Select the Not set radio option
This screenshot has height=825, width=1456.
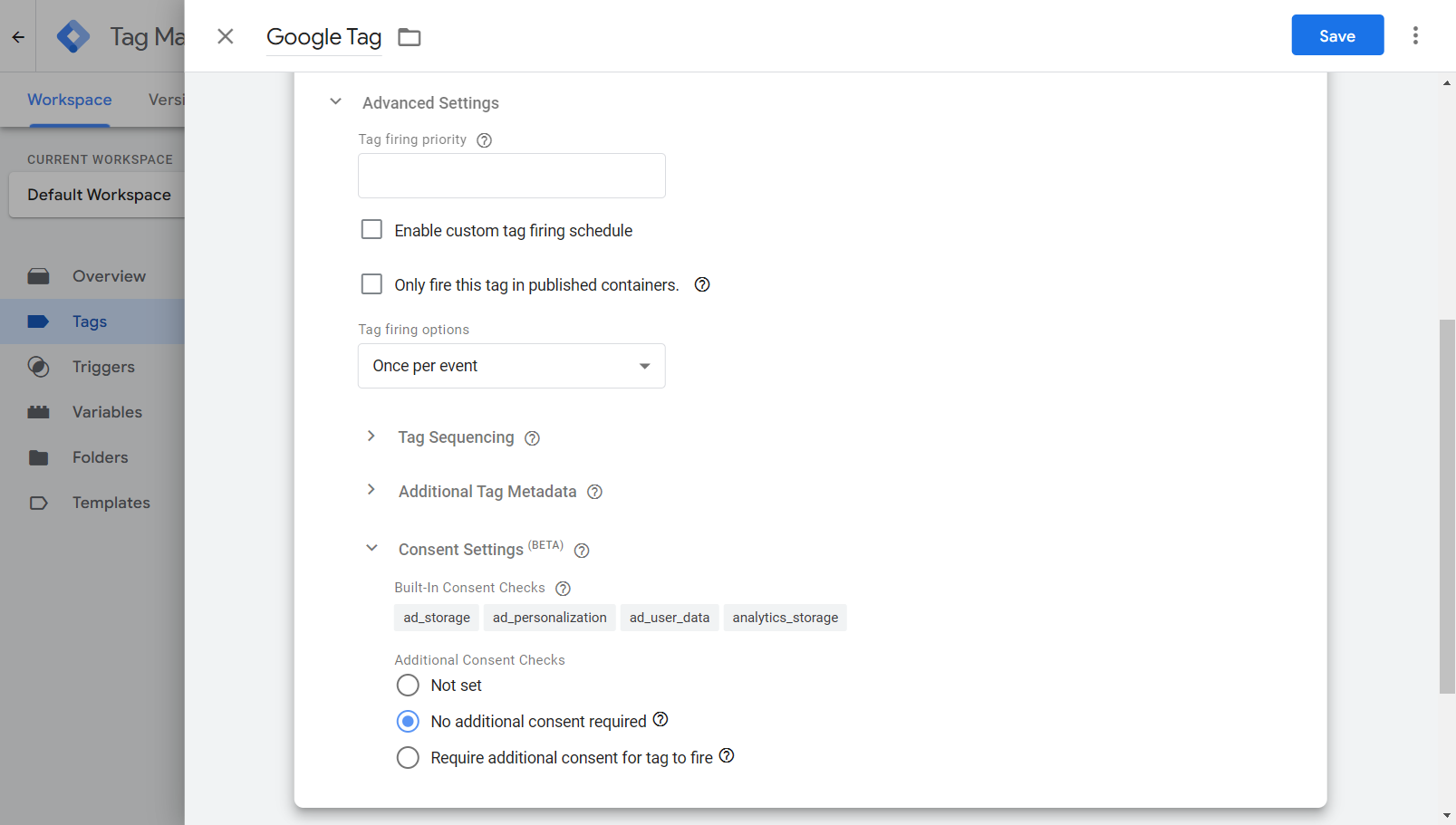tap(408, 686)
